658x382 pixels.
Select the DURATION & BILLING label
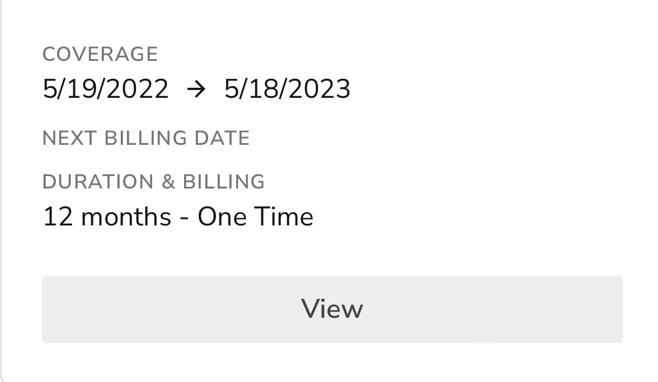pos(154,182)
